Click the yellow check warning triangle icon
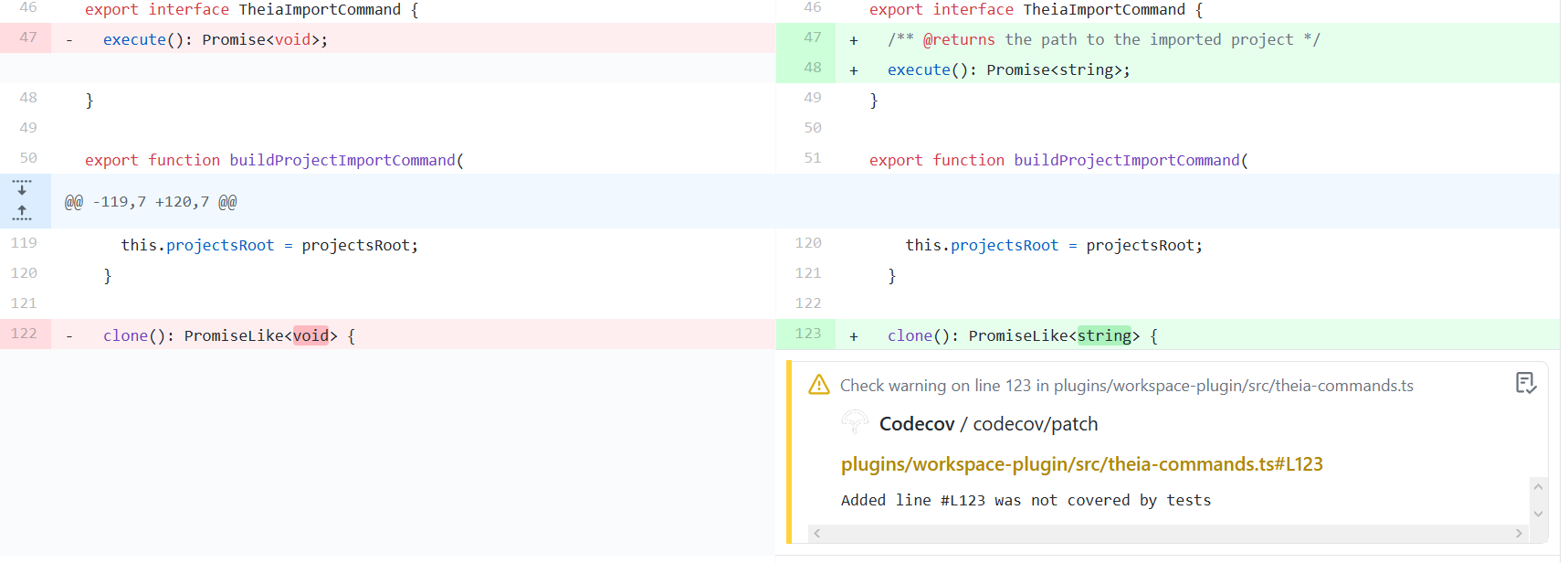 818,385
